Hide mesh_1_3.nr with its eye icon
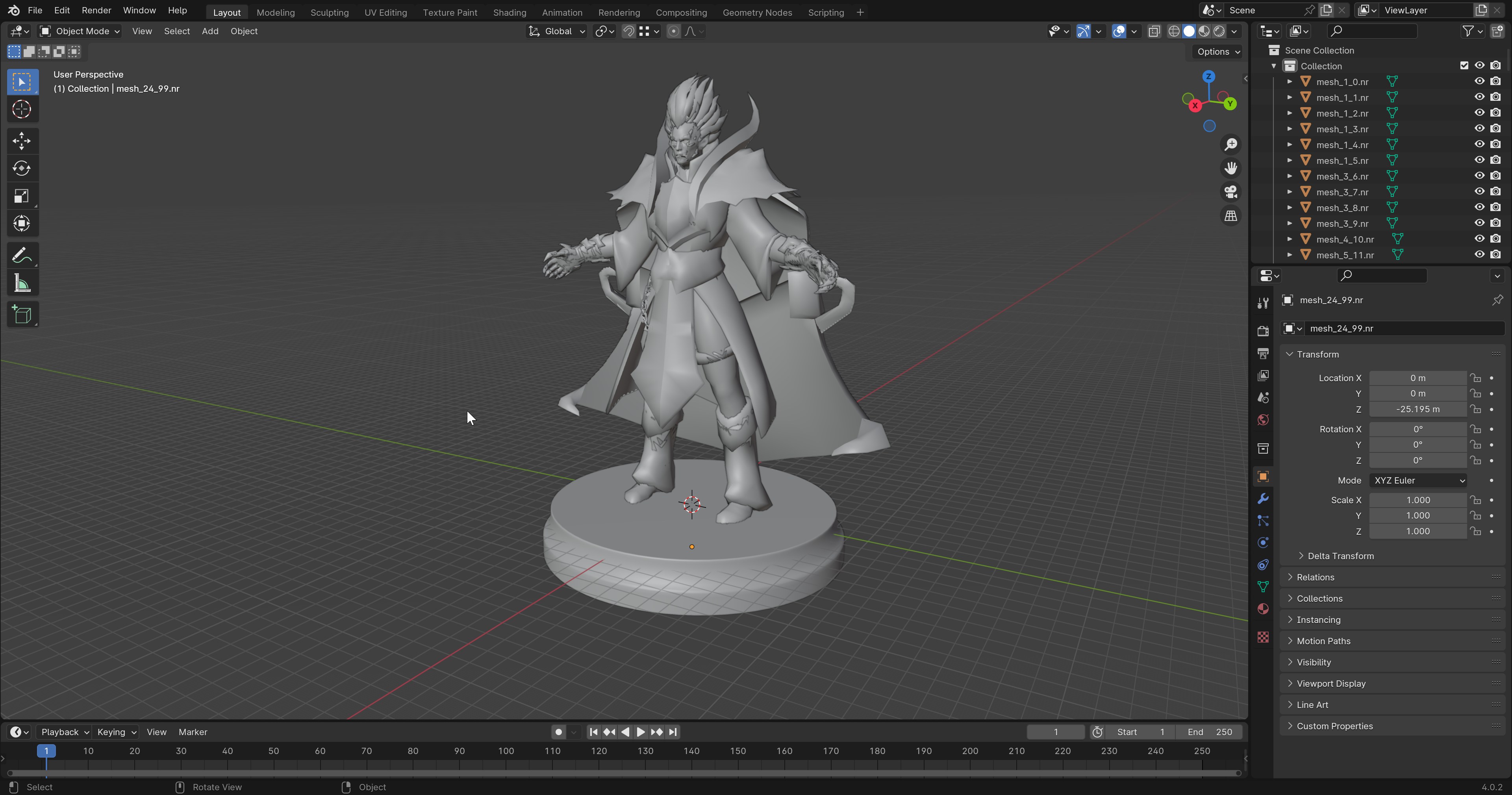 [x=1479, y=129]
